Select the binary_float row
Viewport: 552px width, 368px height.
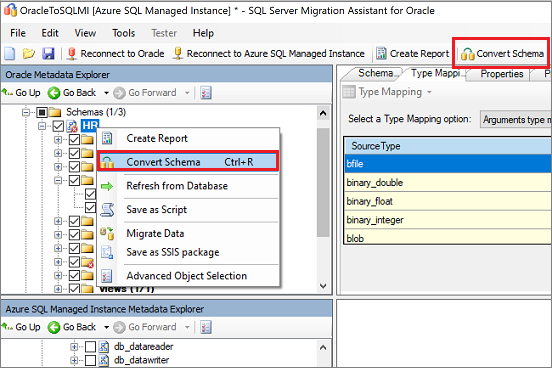coord(448,201)
